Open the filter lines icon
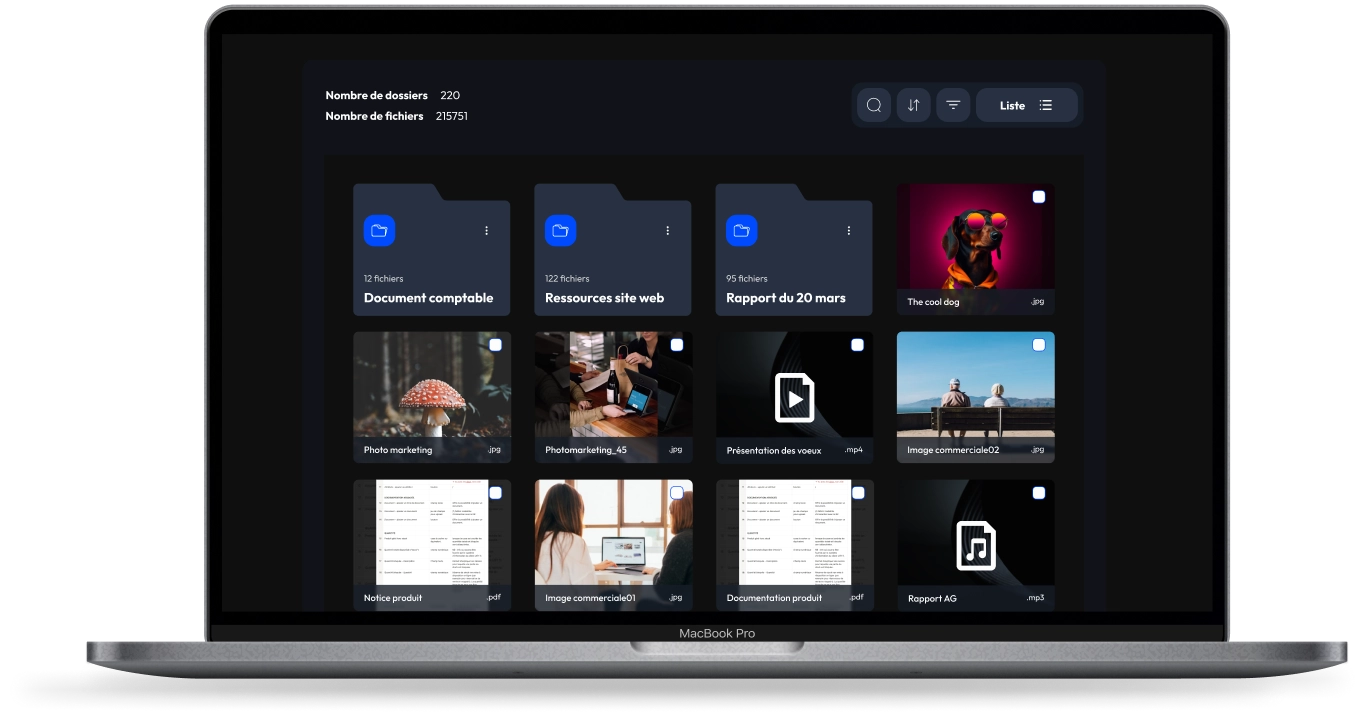The image size is (1365, 713). (953, 105)
